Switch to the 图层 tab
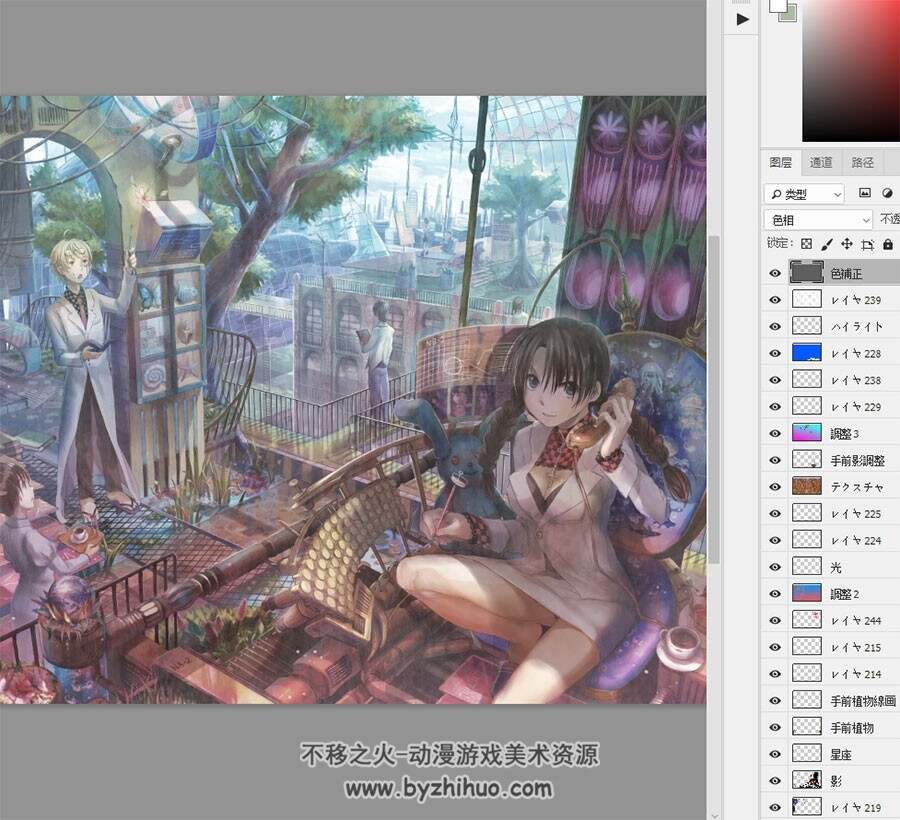 tap(781, 162)
